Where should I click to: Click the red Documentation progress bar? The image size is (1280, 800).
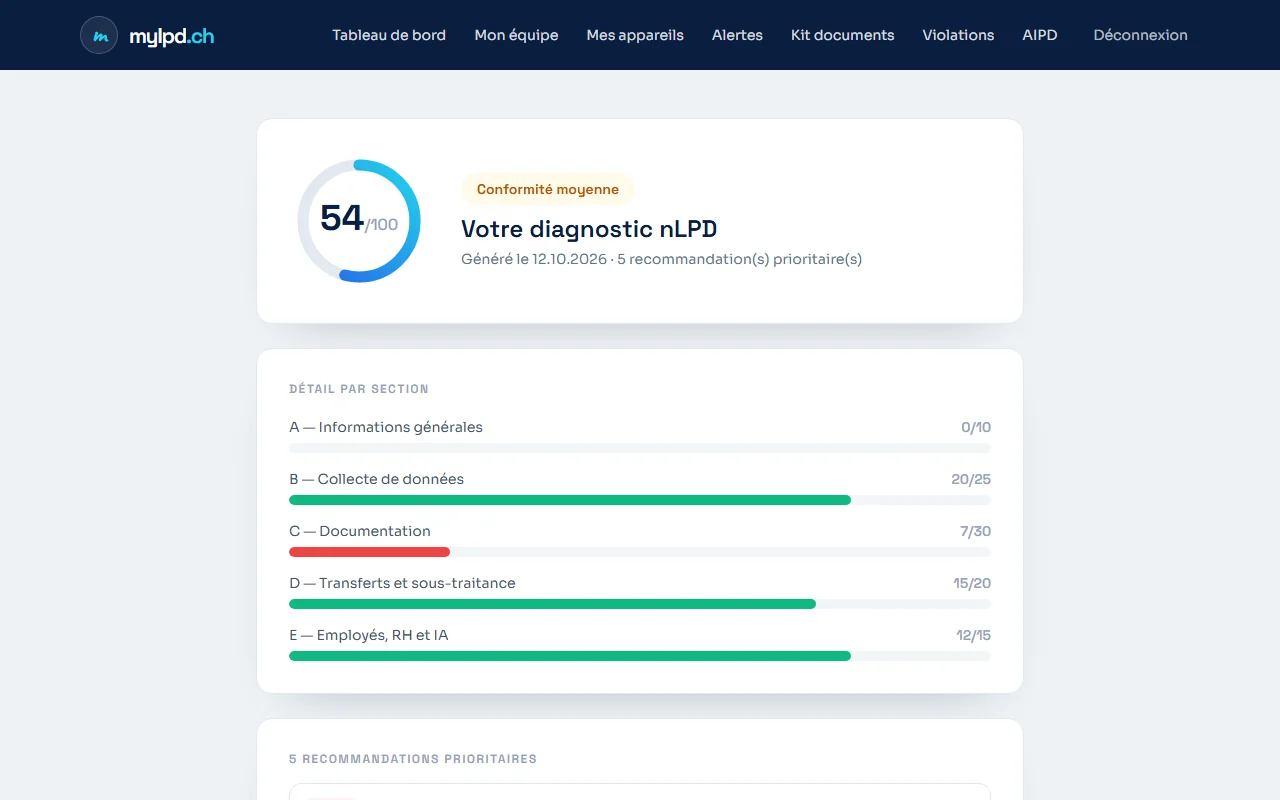pyautogui.click(x=369, y=552)
